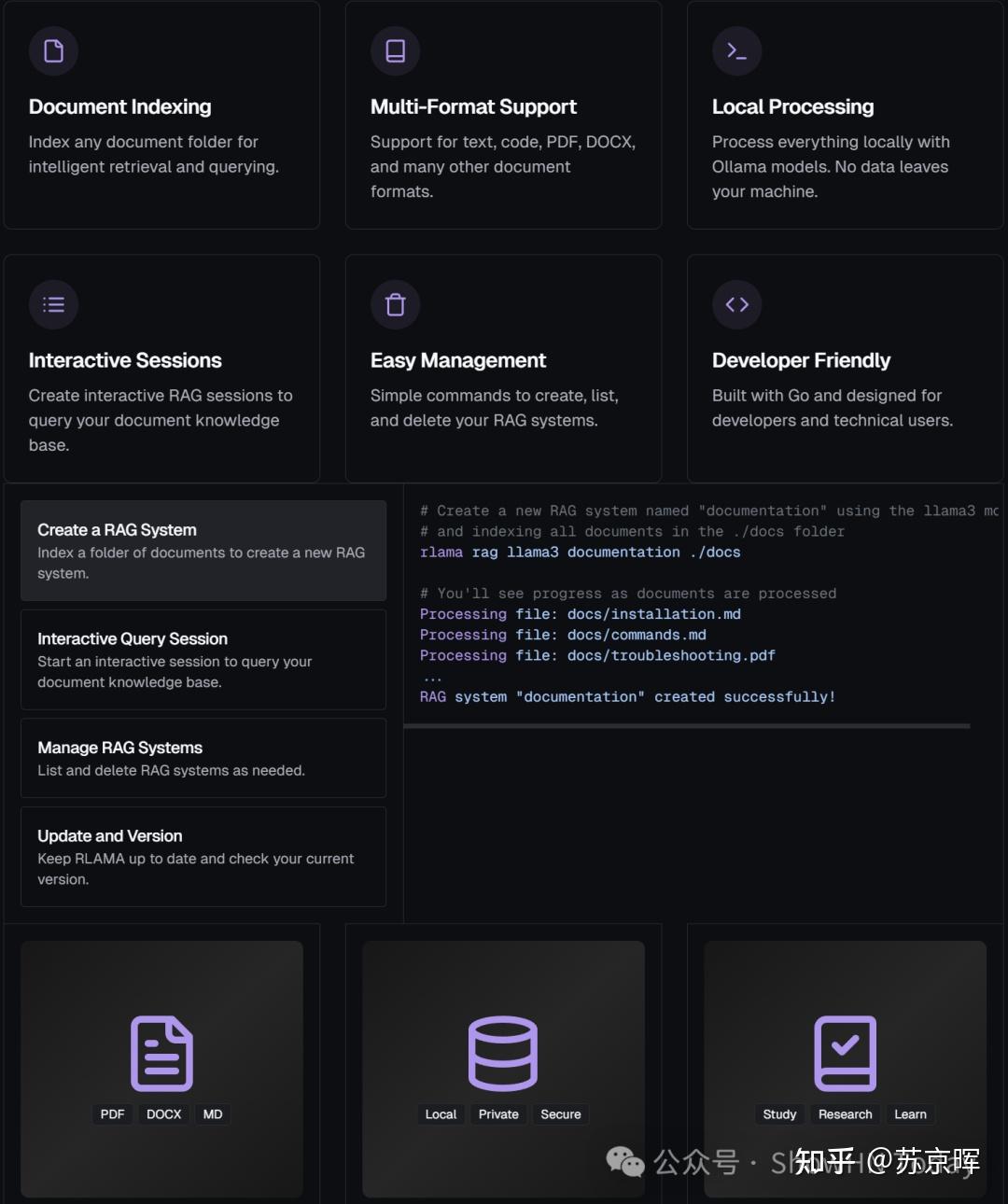The height and width of the screenshot is (1204, 1008).
Task: Click the rlama rag llama3 command line
Action: click(579, 552)
